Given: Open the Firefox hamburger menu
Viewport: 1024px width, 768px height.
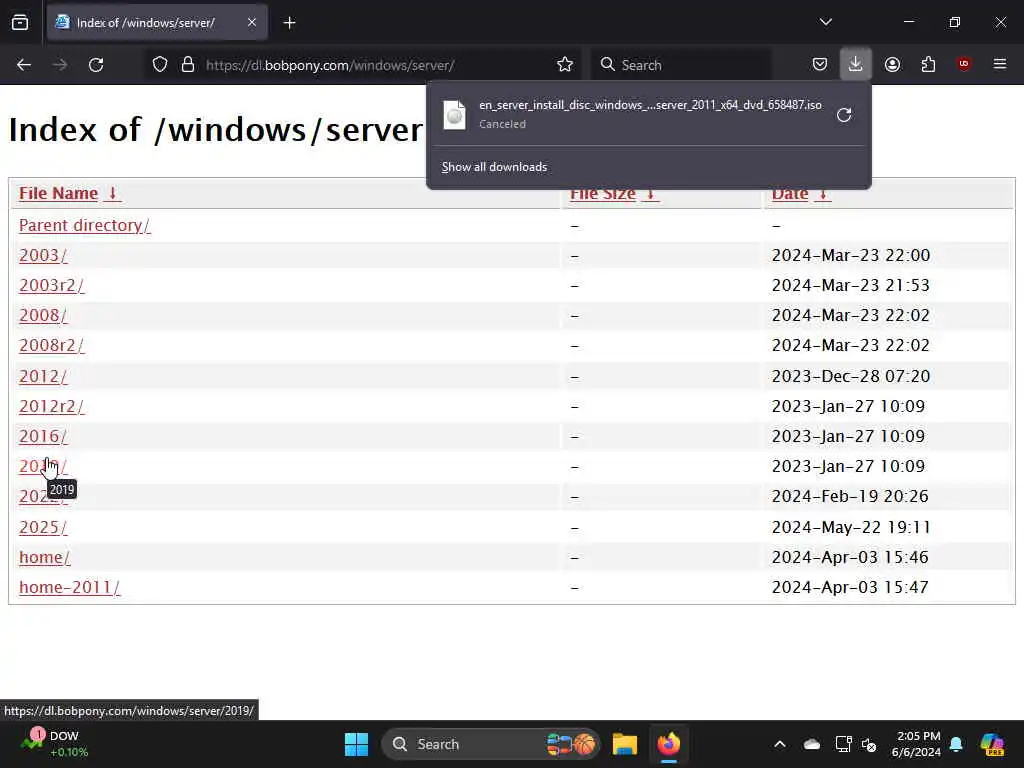Looking at the screenshot, I should point(1000,64).
